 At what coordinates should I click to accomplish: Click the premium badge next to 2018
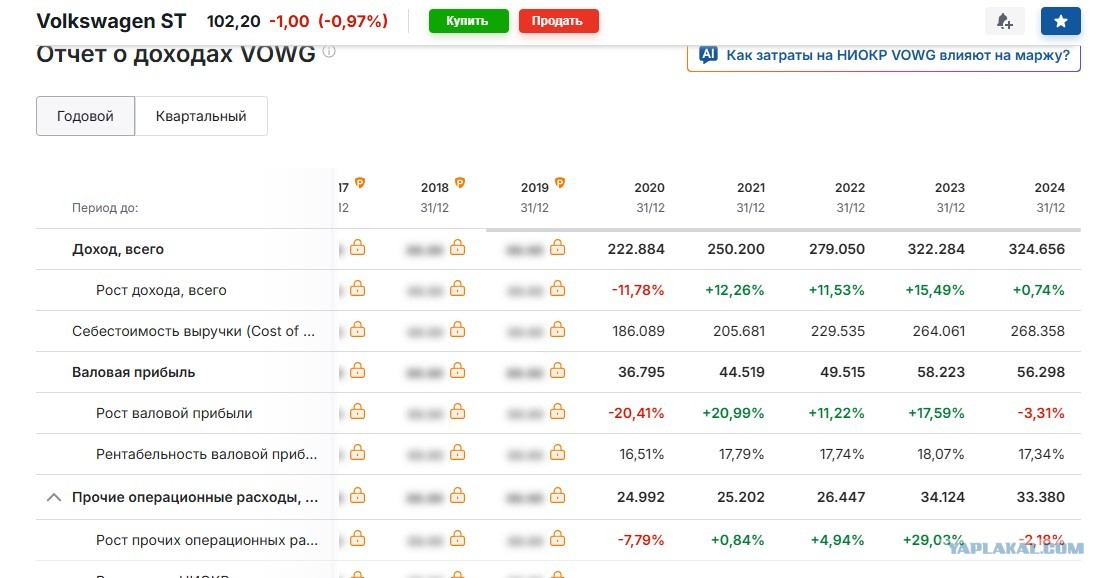pyautogui.click(x=460, y=183)
